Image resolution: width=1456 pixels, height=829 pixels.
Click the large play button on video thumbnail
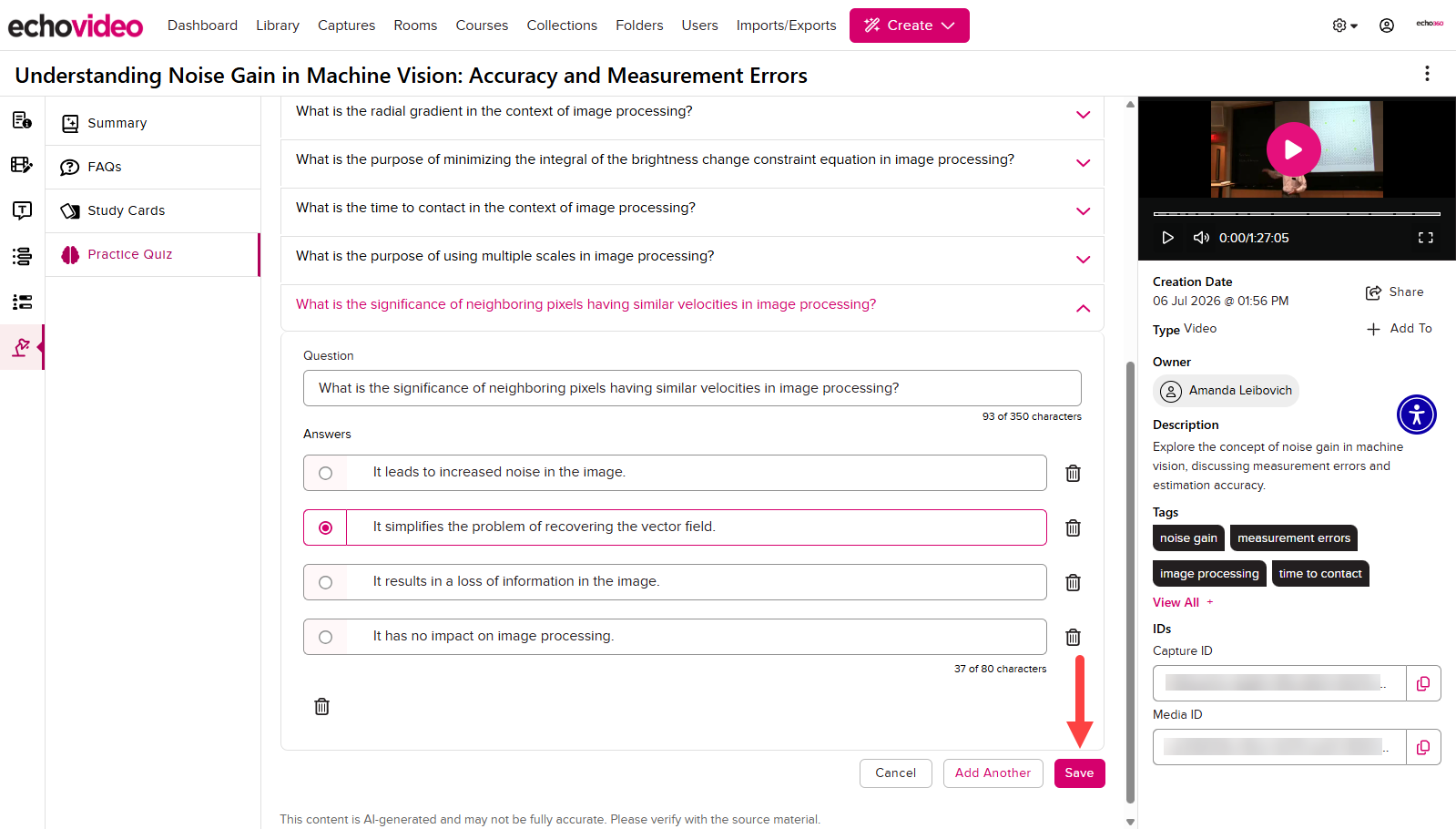pyautogui.click(x=1293, y=149)
